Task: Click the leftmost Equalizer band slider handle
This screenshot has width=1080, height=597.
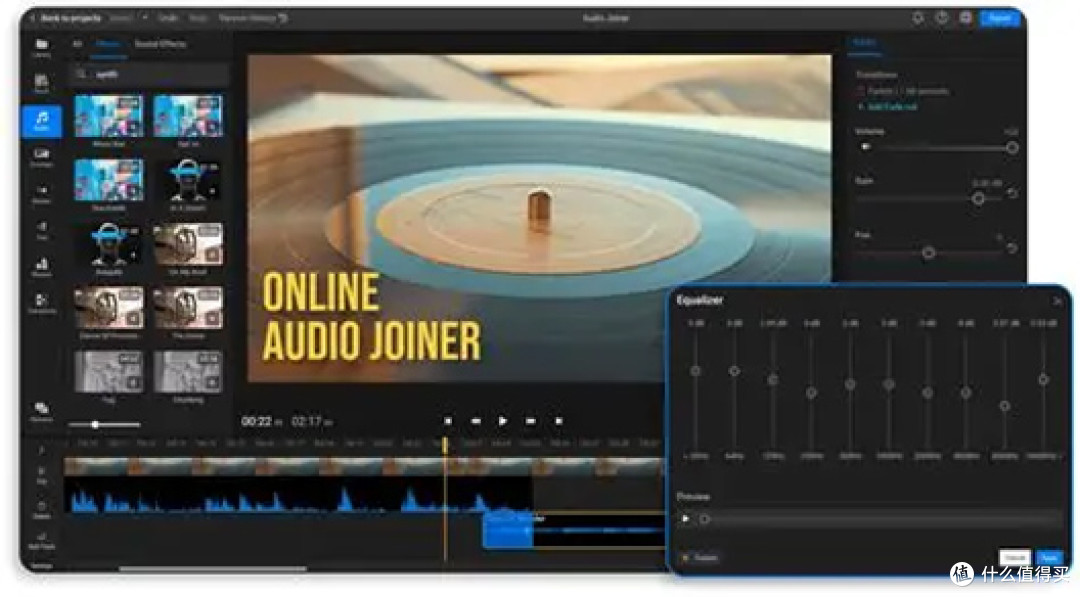Action: [696, 370]
